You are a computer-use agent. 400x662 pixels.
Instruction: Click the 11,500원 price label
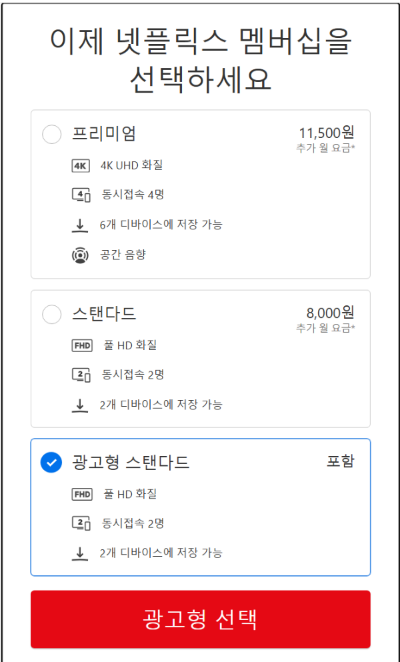pyautogui.click(x=327, y=133)
